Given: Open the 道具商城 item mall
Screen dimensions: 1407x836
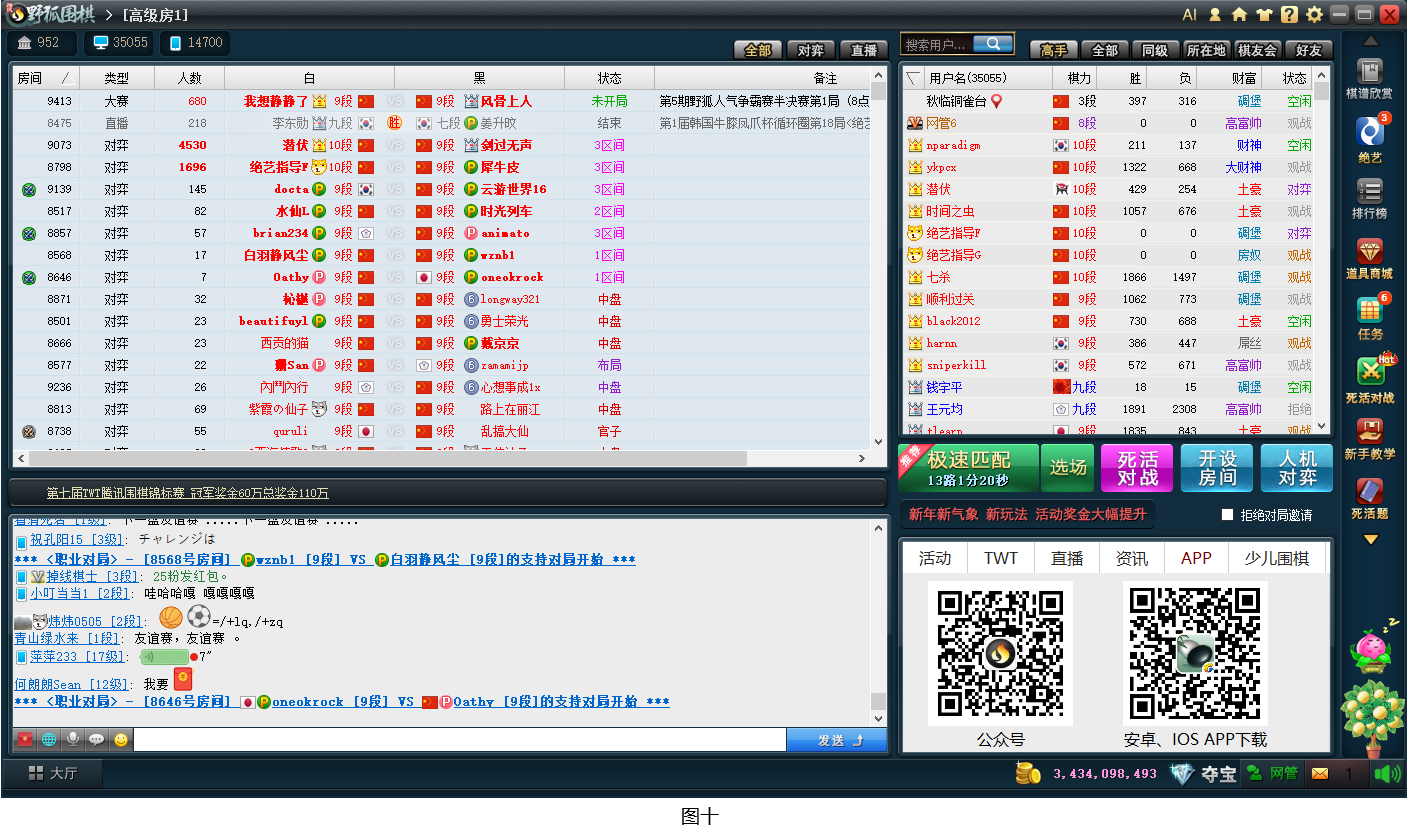Looking at the screenshot, I should (x=1372, y=252).
